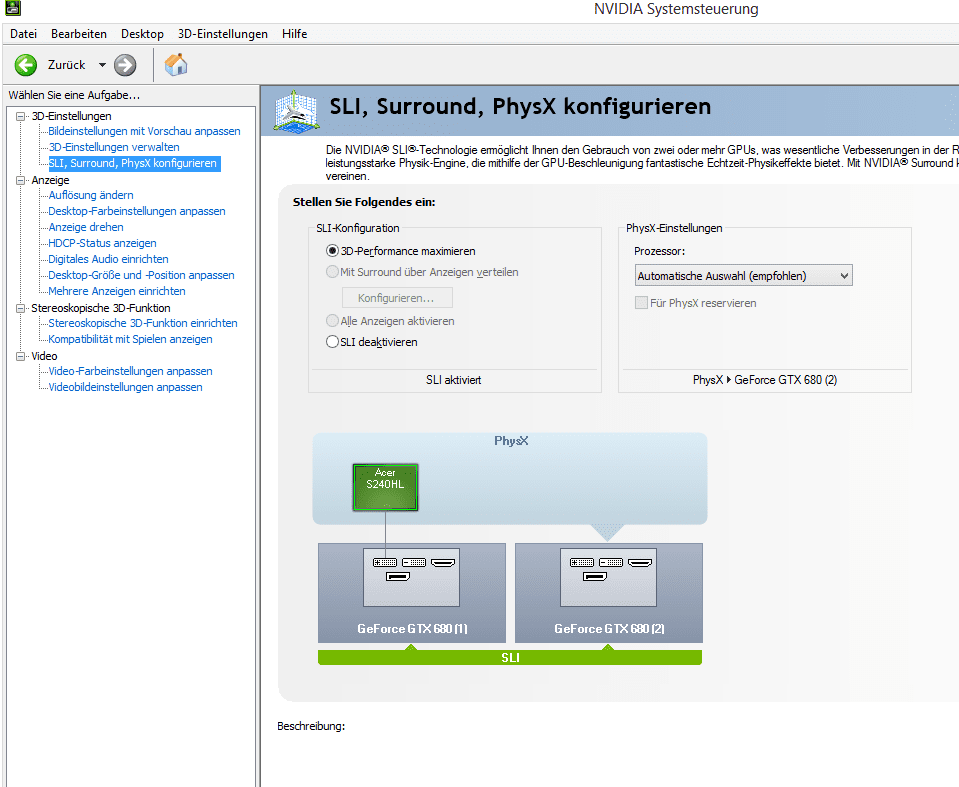Open the Hilfe menu
The width and height of the screenshot is (959, 787).
click(x=294, y=34)
